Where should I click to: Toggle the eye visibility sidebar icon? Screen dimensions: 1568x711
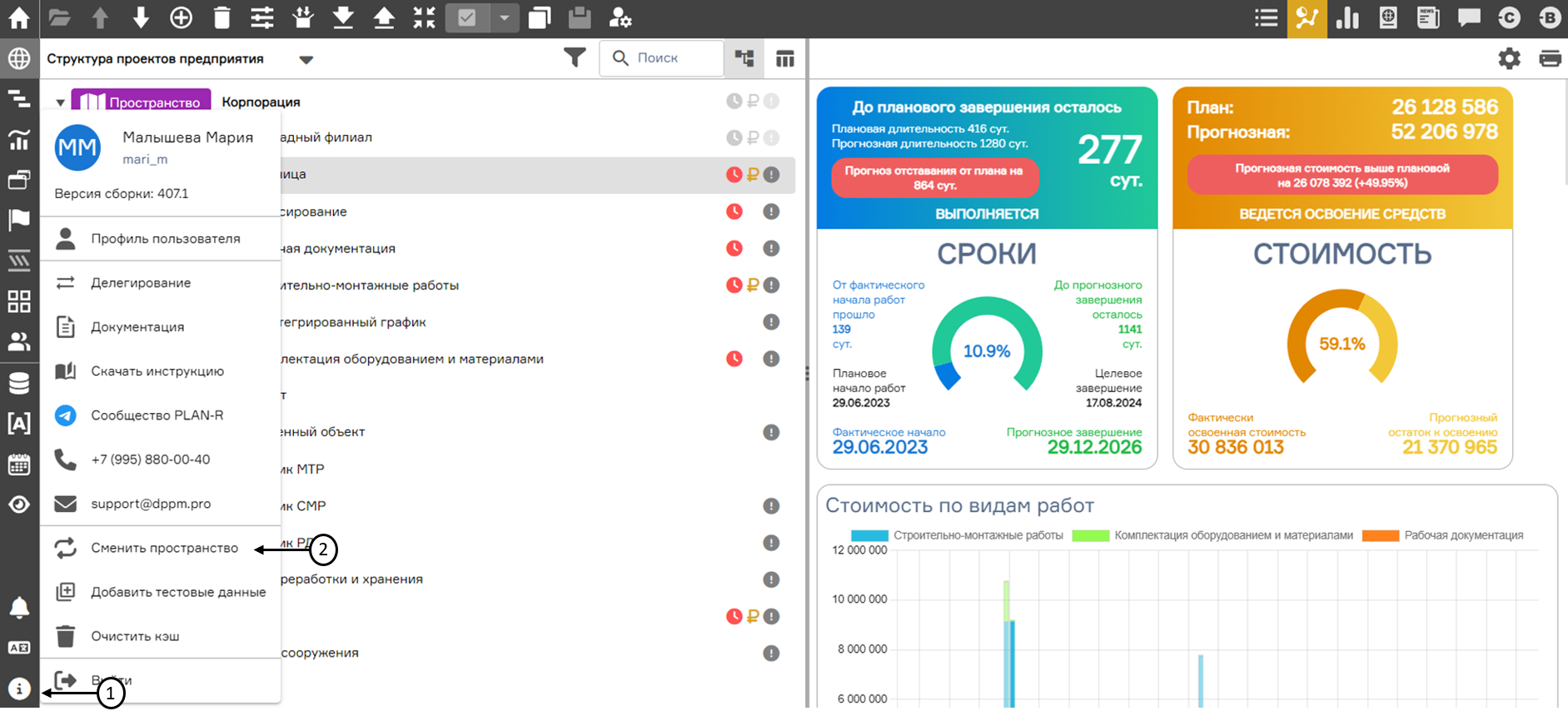18,505
